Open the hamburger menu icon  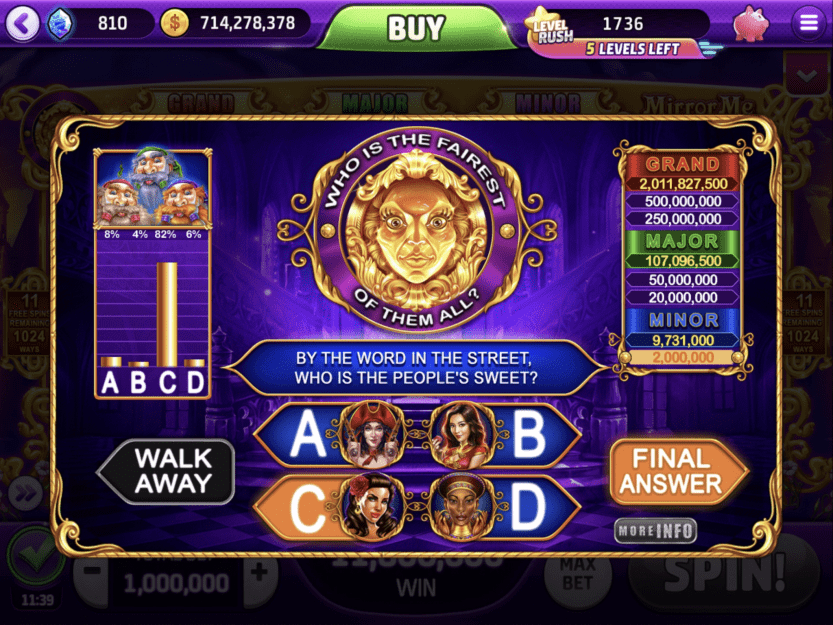tap(808, 23)
